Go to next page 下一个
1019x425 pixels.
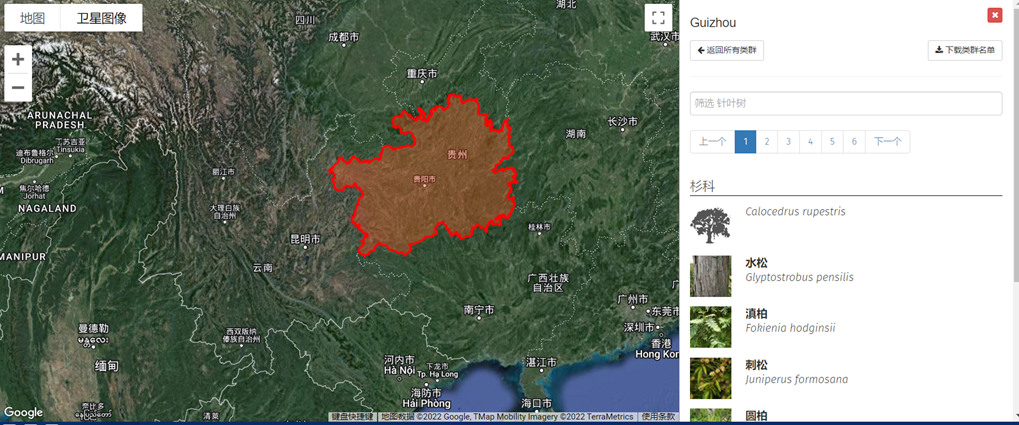887,142
